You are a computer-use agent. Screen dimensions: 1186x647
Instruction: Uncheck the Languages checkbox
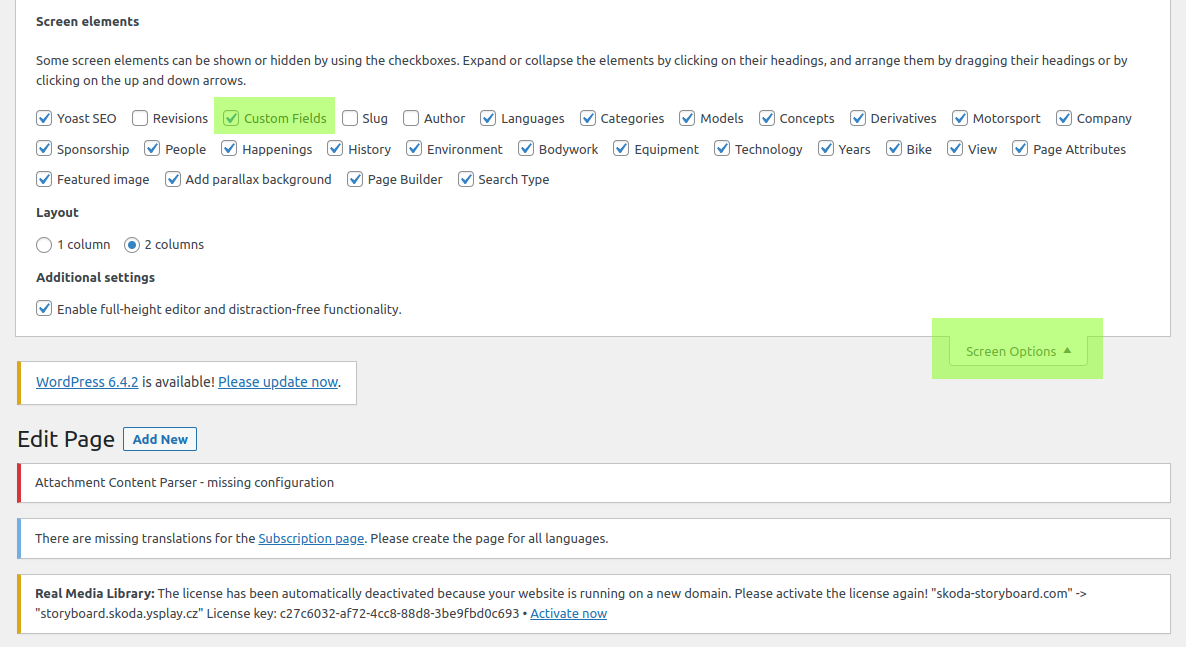tap(488, 118)
